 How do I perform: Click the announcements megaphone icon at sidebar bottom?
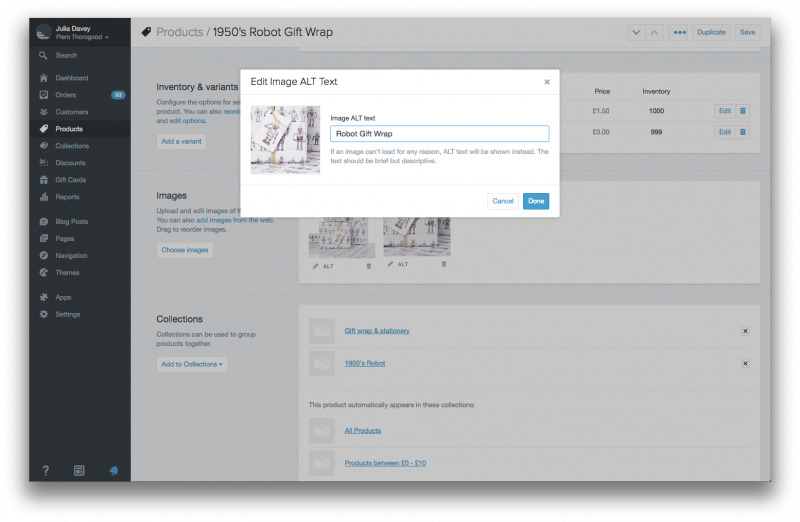click(113, 470)
